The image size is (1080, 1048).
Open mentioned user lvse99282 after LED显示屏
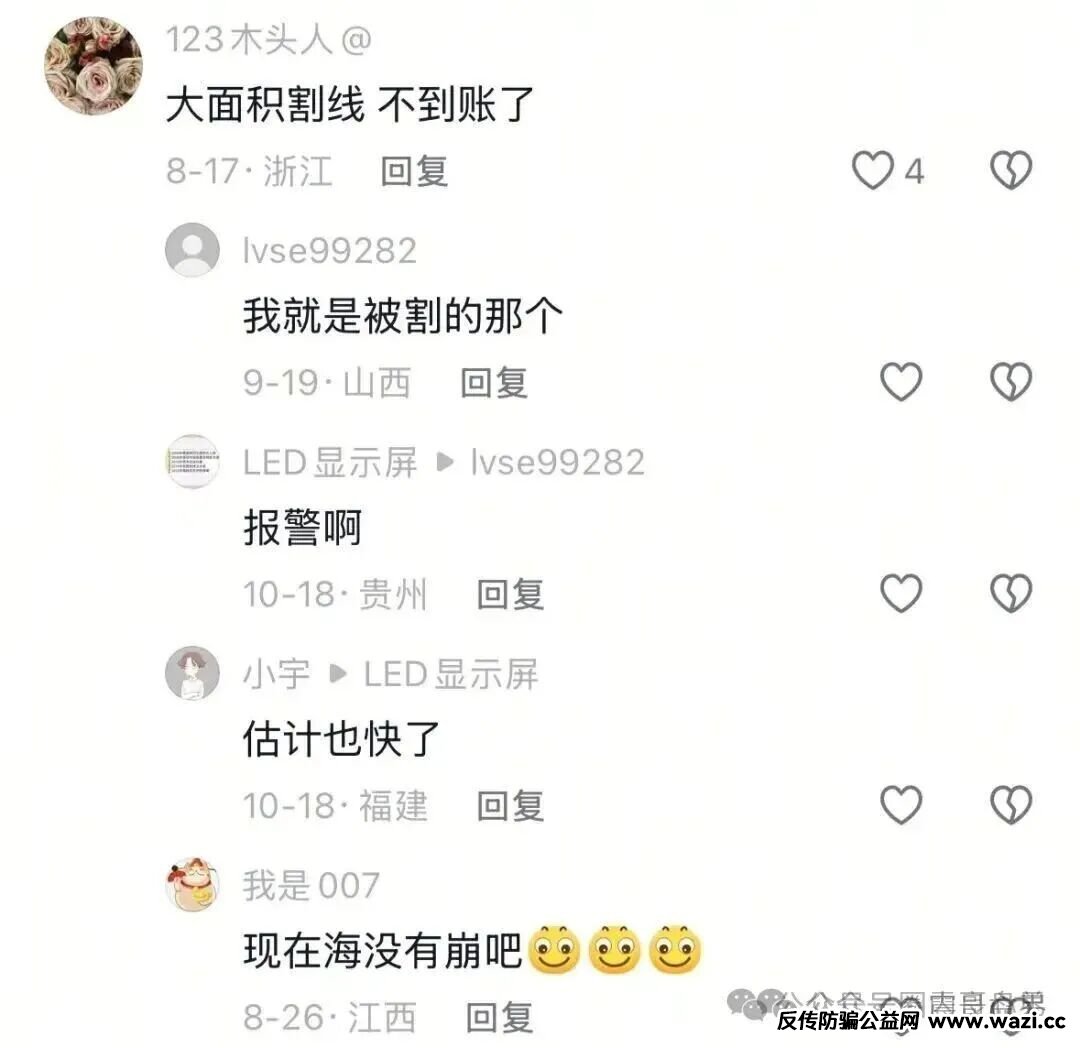point(558,462)
